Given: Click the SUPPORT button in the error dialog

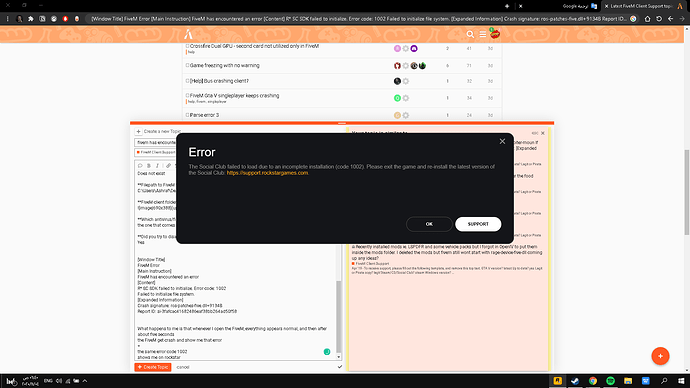Looking at the screenshot, I should pyautogui.click(x=478, y=224).
